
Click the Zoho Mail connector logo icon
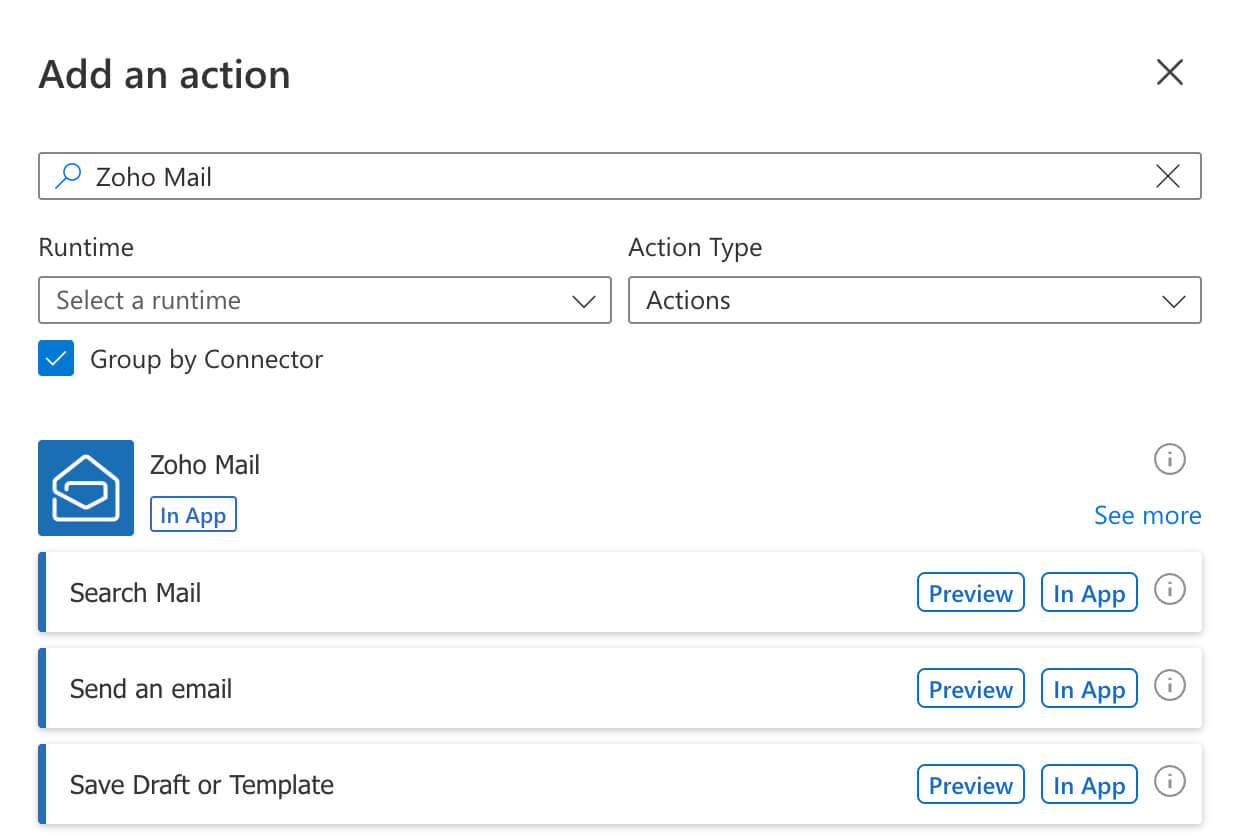86,488
